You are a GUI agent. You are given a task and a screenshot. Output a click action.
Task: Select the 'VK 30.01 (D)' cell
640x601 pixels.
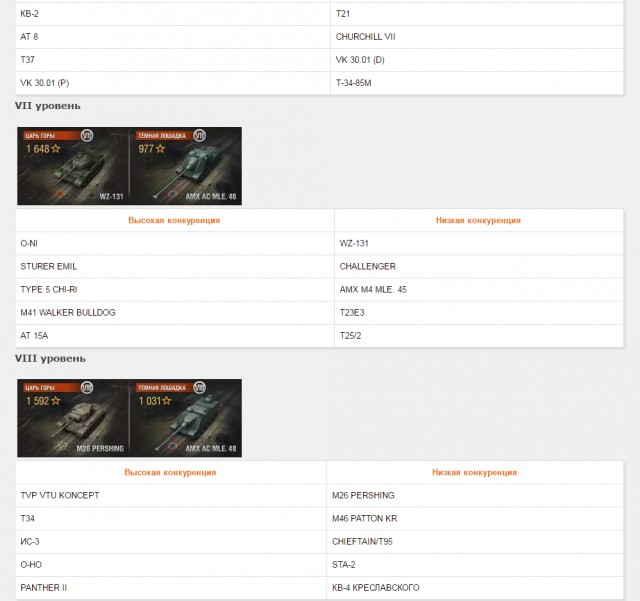[477, 60]
